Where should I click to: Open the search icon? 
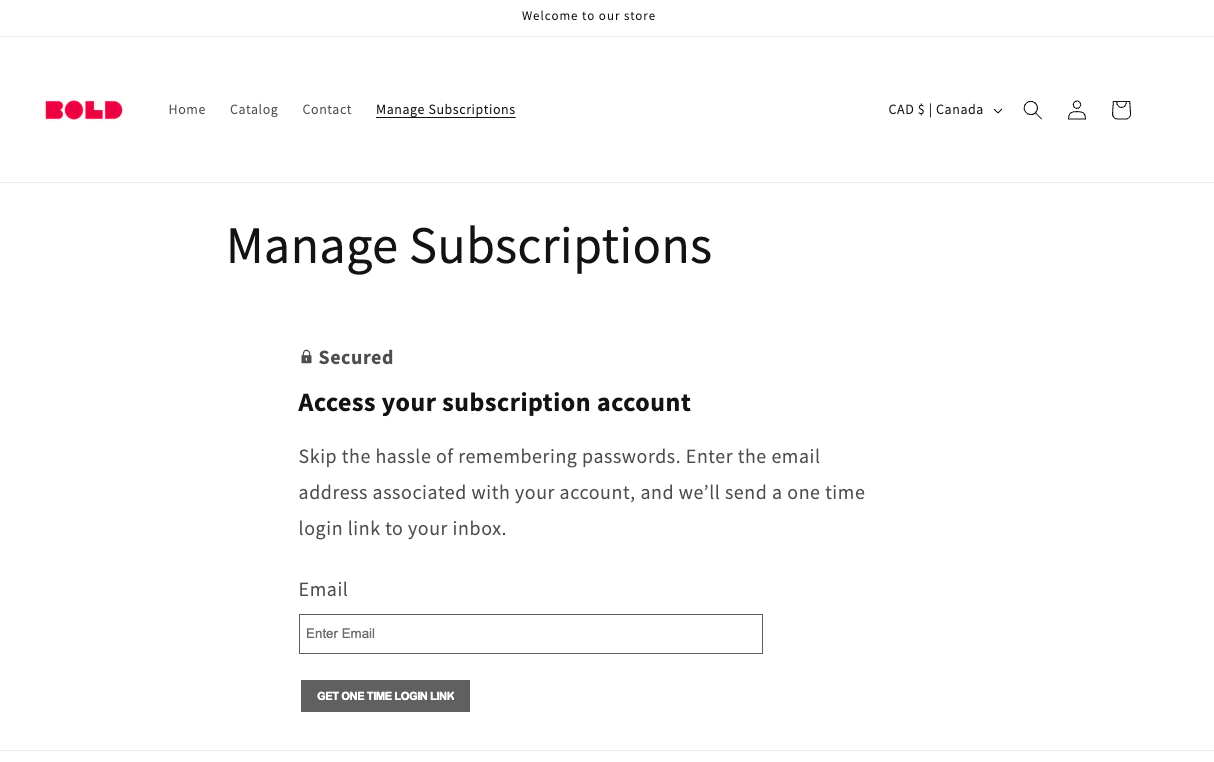pos(1032,110)
